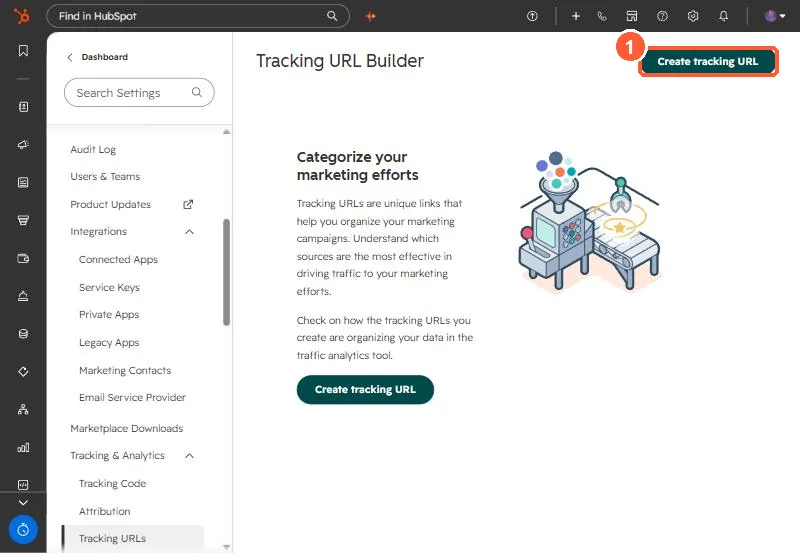Click the upgrade arrow icon in top bar

point(532,16)
